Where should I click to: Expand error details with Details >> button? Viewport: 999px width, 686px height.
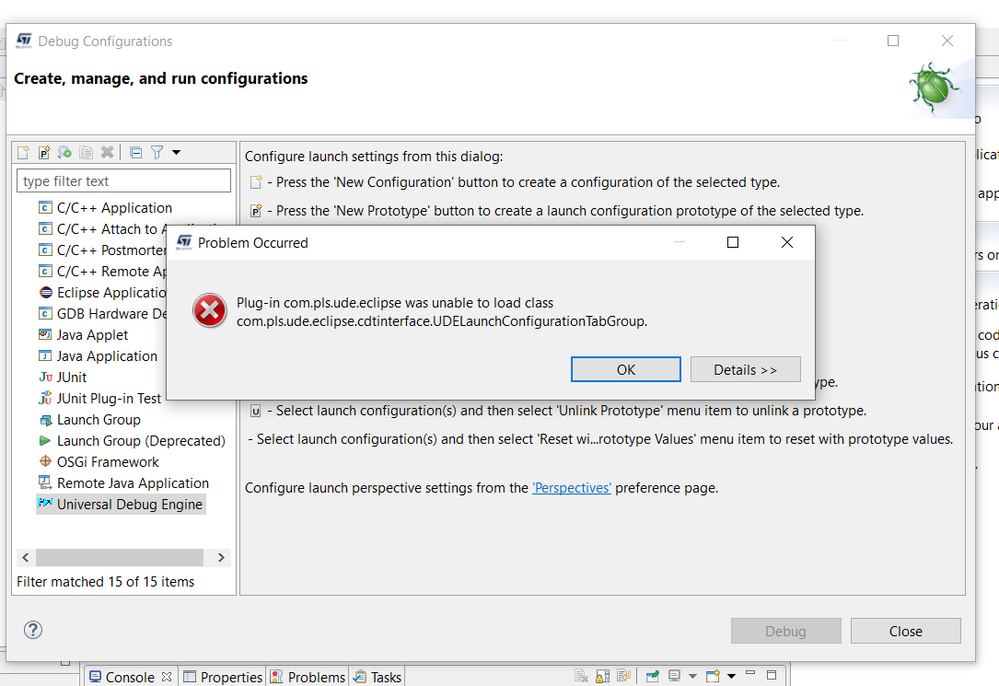coord(745,370)
